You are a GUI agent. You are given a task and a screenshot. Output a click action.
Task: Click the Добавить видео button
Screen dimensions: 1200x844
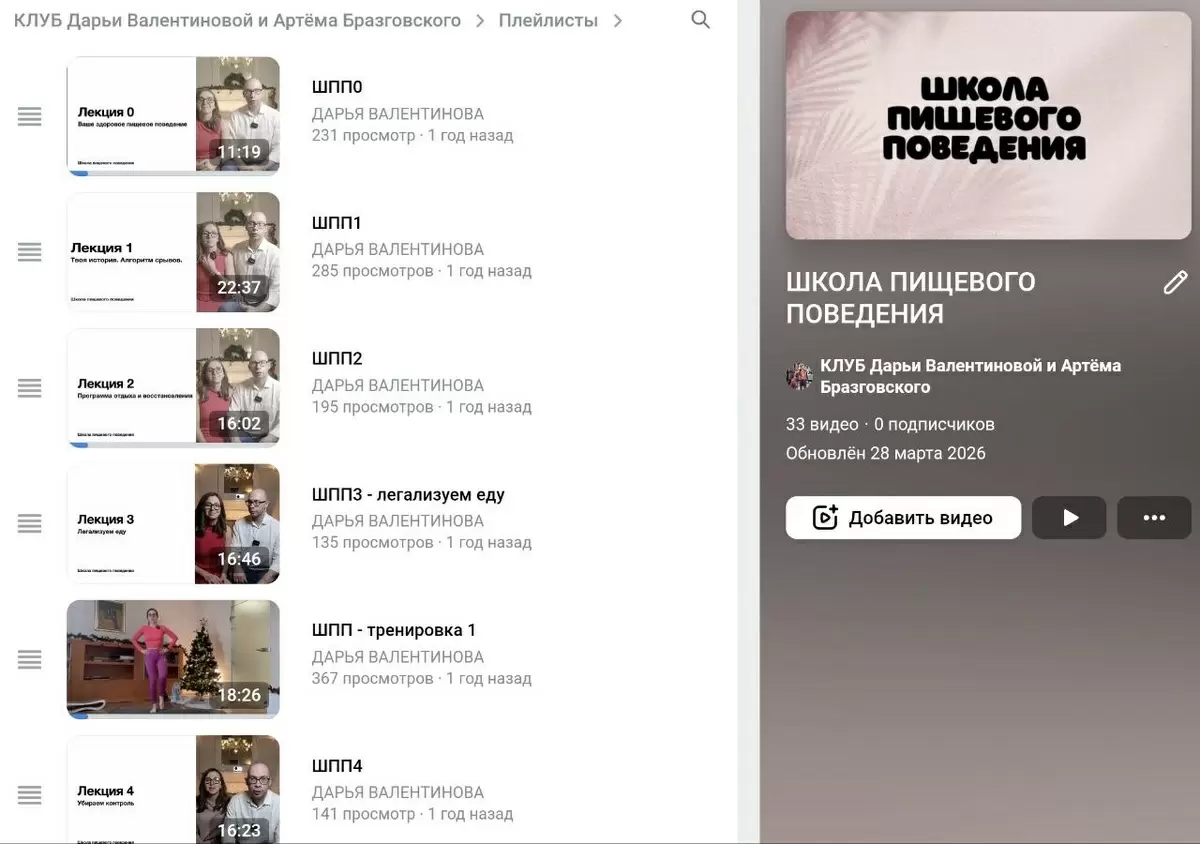tap(903, 518)
